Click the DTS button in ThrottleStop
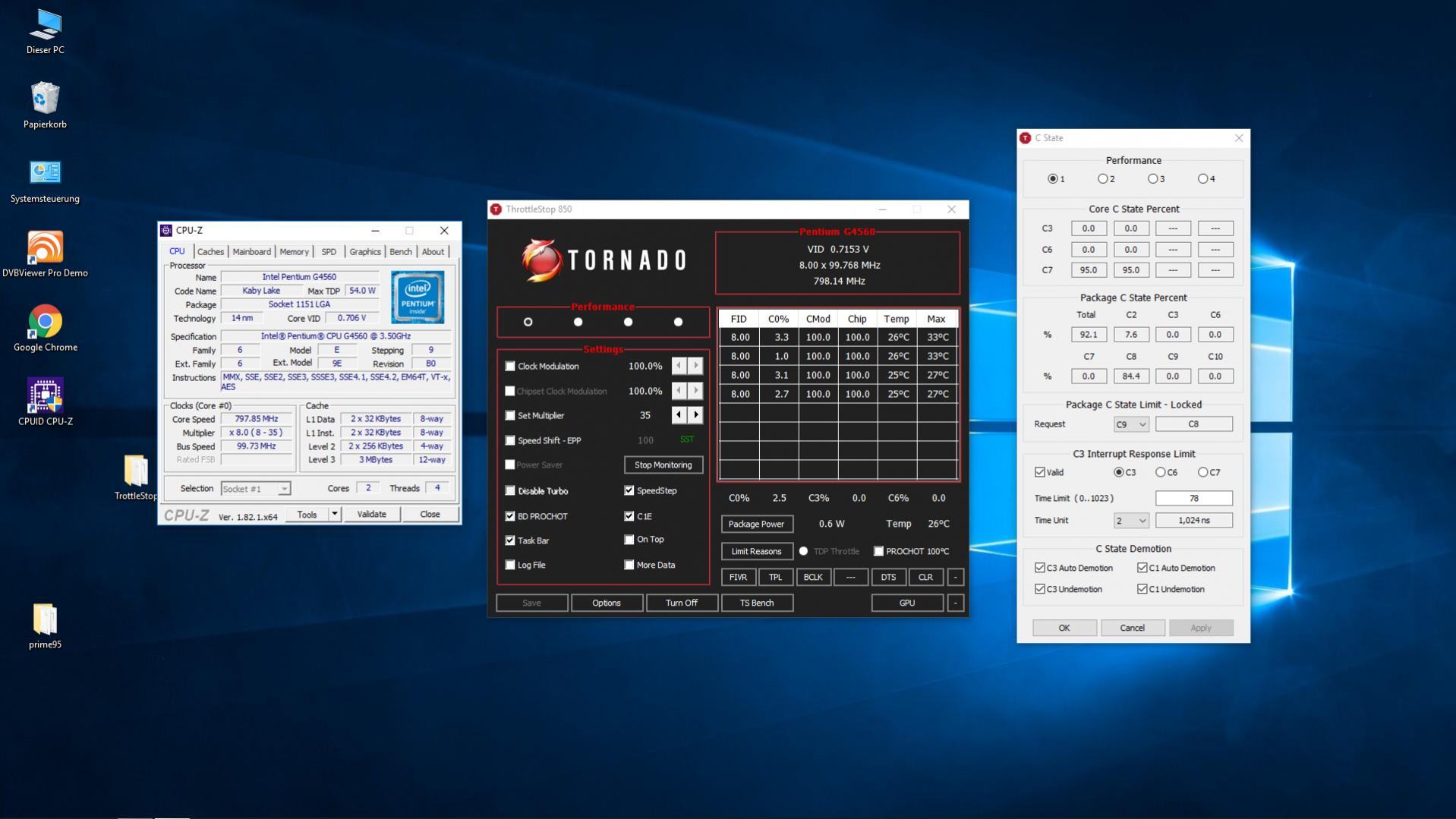Viewport: 1456px width, 819px height. [888, 578]
